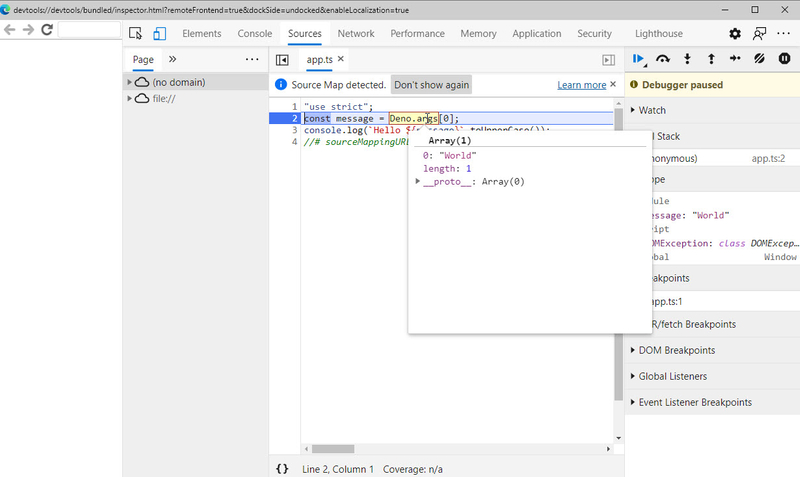Viewport: 800px width, 477px height.
Task: Toggle device emulation mode
Action: tap(159, 33)
